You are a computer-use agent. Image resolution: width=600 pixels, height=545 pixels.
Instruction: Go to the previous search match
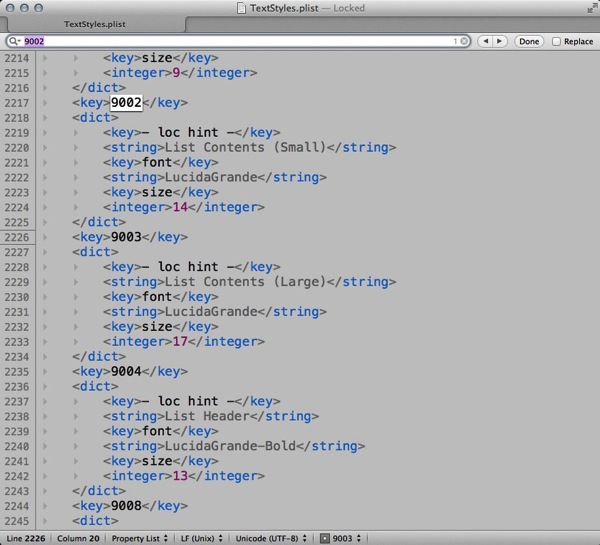point(486,41)
